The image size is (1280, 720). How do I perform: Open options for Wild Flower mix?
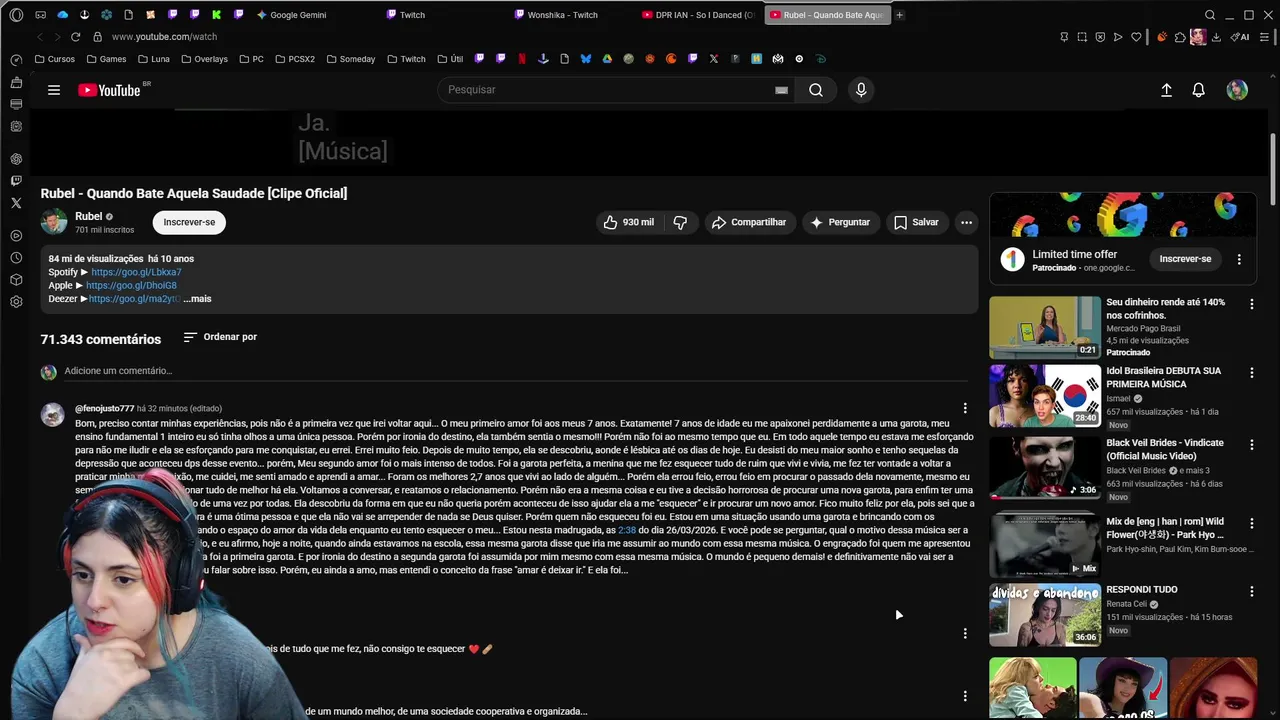click(1251, 523)
